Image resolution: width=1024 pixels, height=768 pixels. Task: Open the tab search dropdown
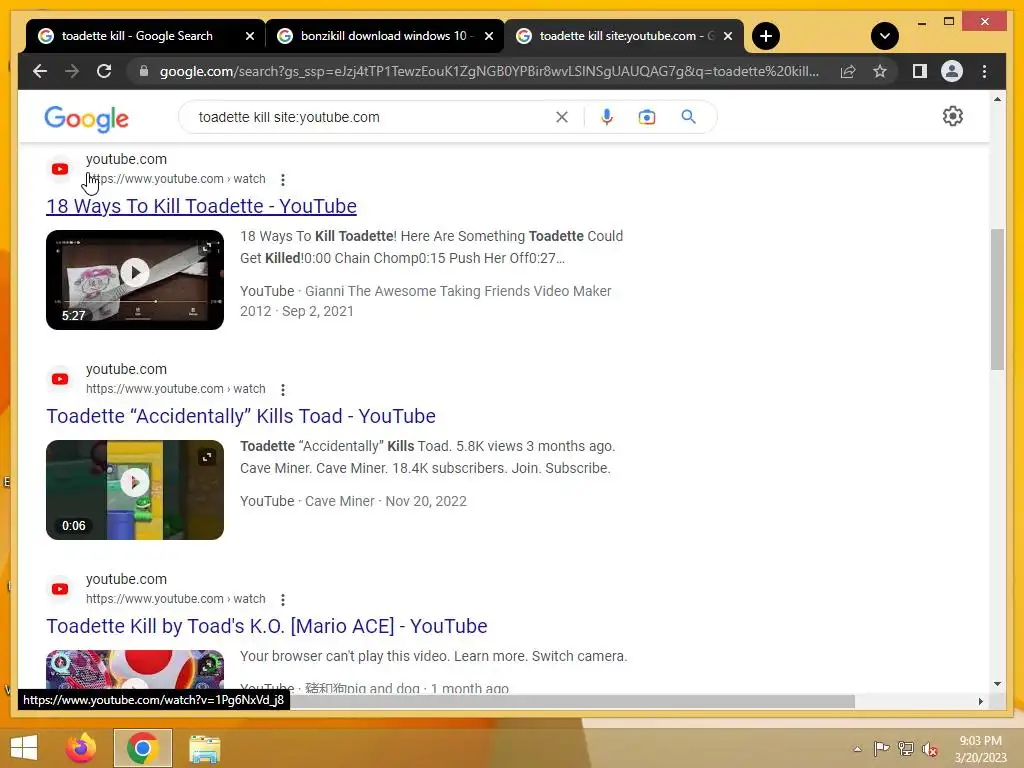click(x=884, y=36)
